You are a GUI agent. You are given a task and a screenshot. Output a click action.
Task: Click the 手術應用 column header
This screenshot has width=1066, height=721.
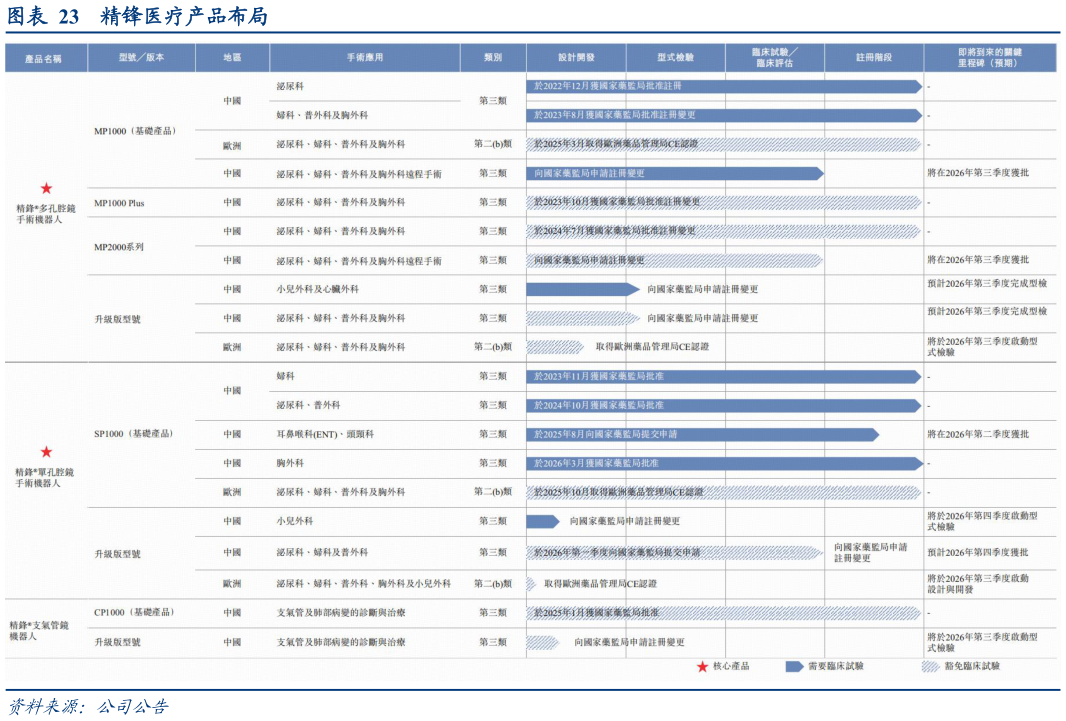pyautogui.click(x=365, y=58)
